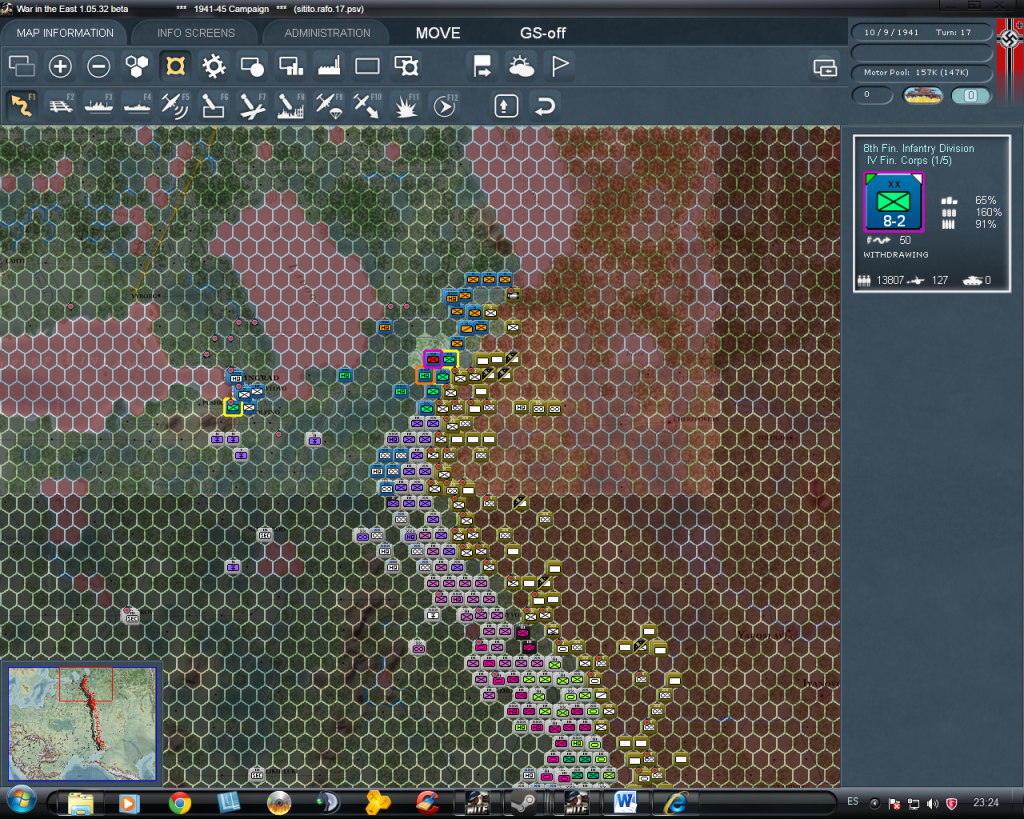
Task: Open the ADMINISTRATION tab
Action: pyautogui.click(x=327, y=33)
